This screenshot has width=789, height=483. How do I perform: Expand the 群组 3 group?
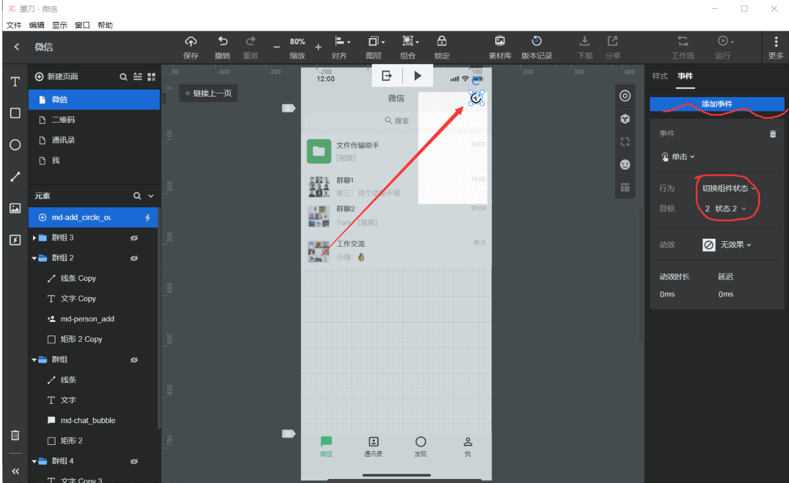coord(34,237)
